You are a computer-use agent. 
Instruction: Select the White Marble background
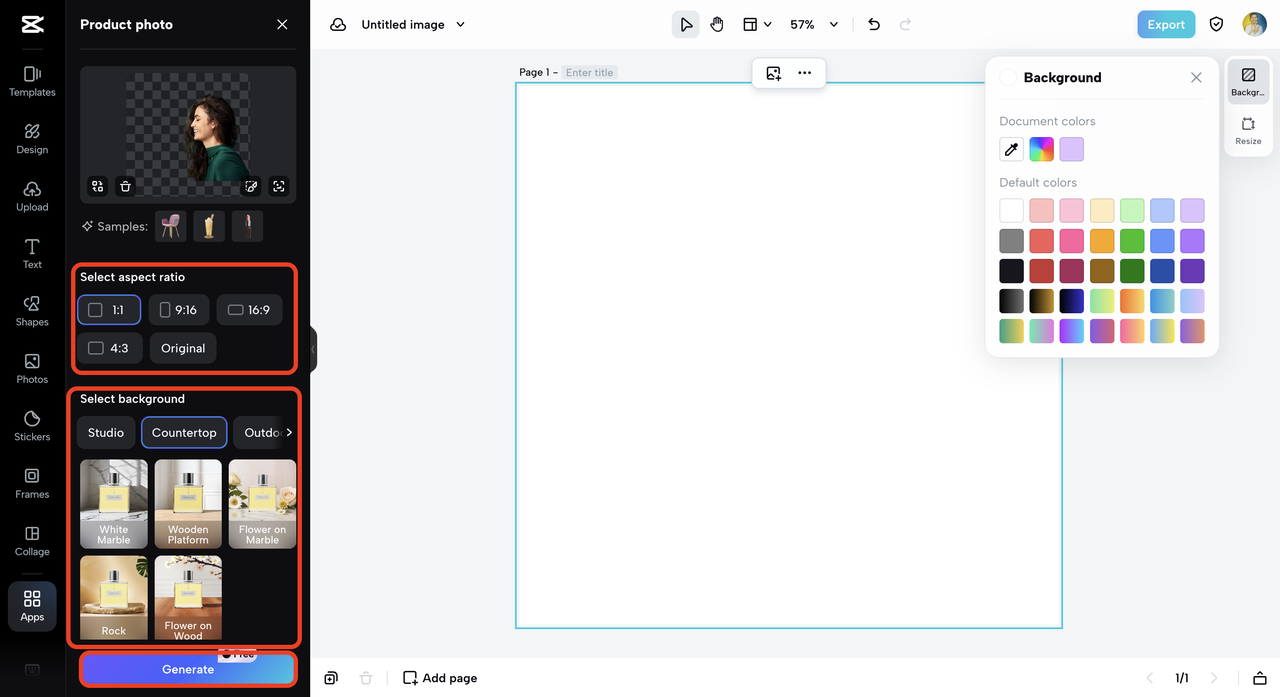114,504
